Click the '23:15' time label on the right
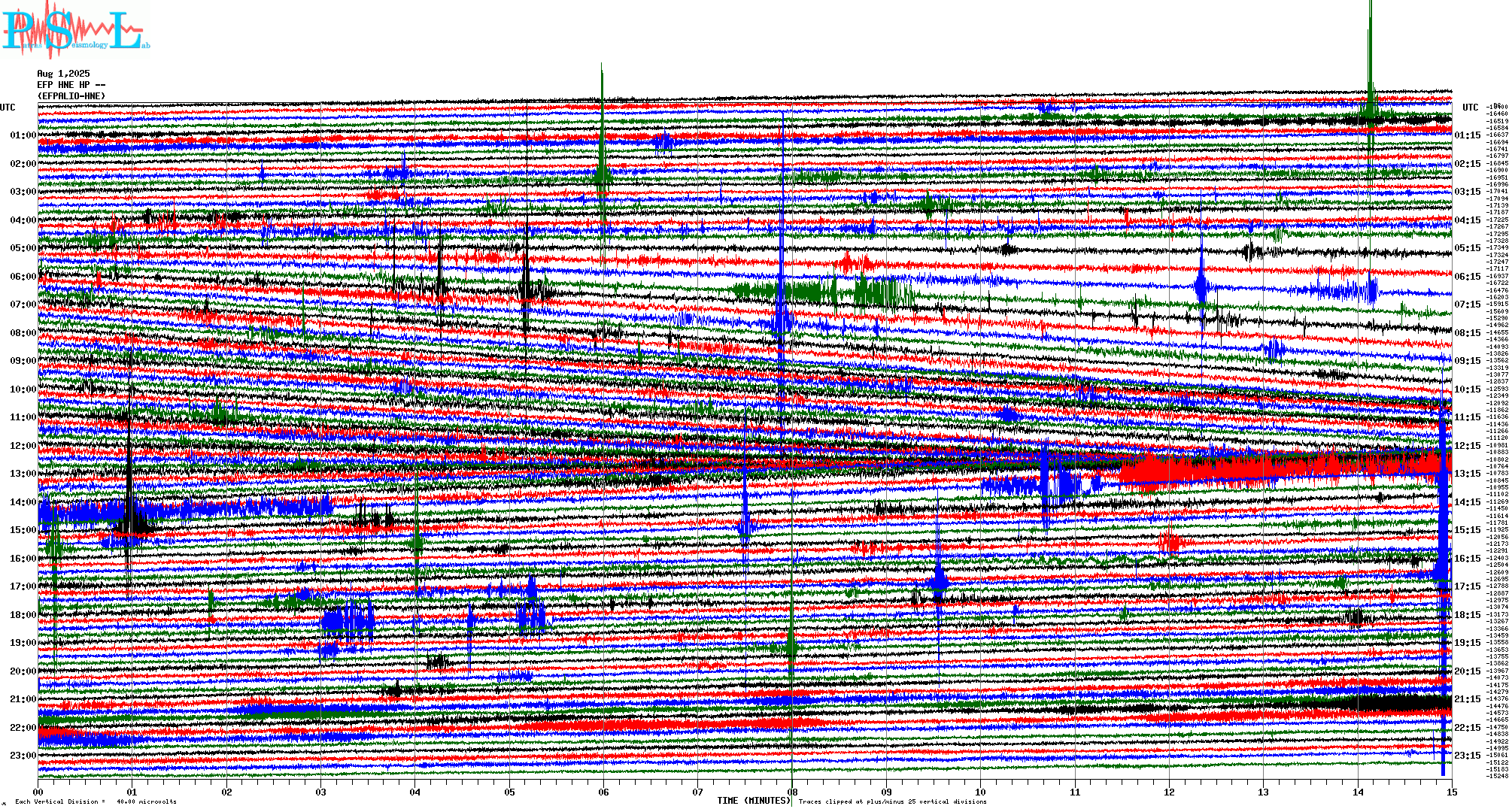The width and height of the screenshot is (1512, 812). (1468, 756)
